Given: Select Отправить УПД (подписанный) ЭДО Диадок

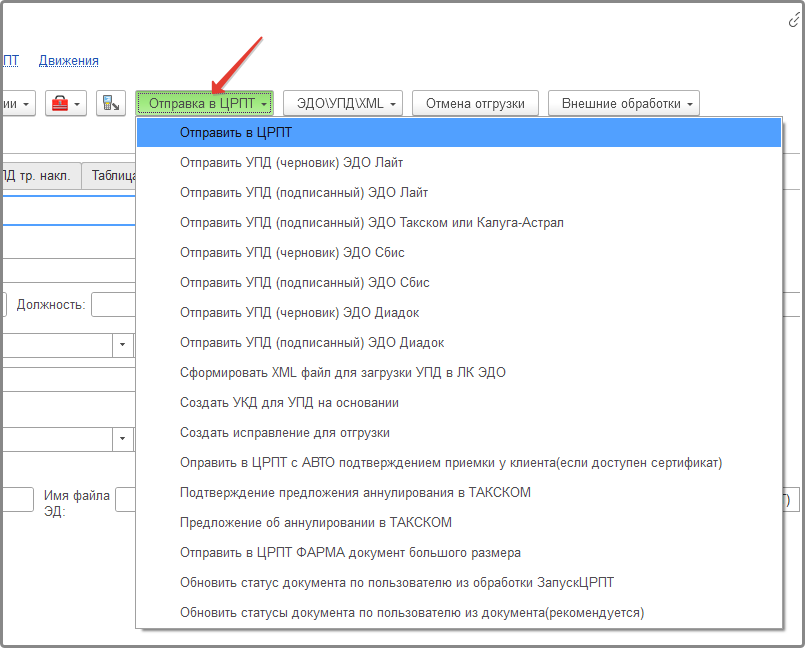Looking at the screenshot, I should (x=459, y=342).
